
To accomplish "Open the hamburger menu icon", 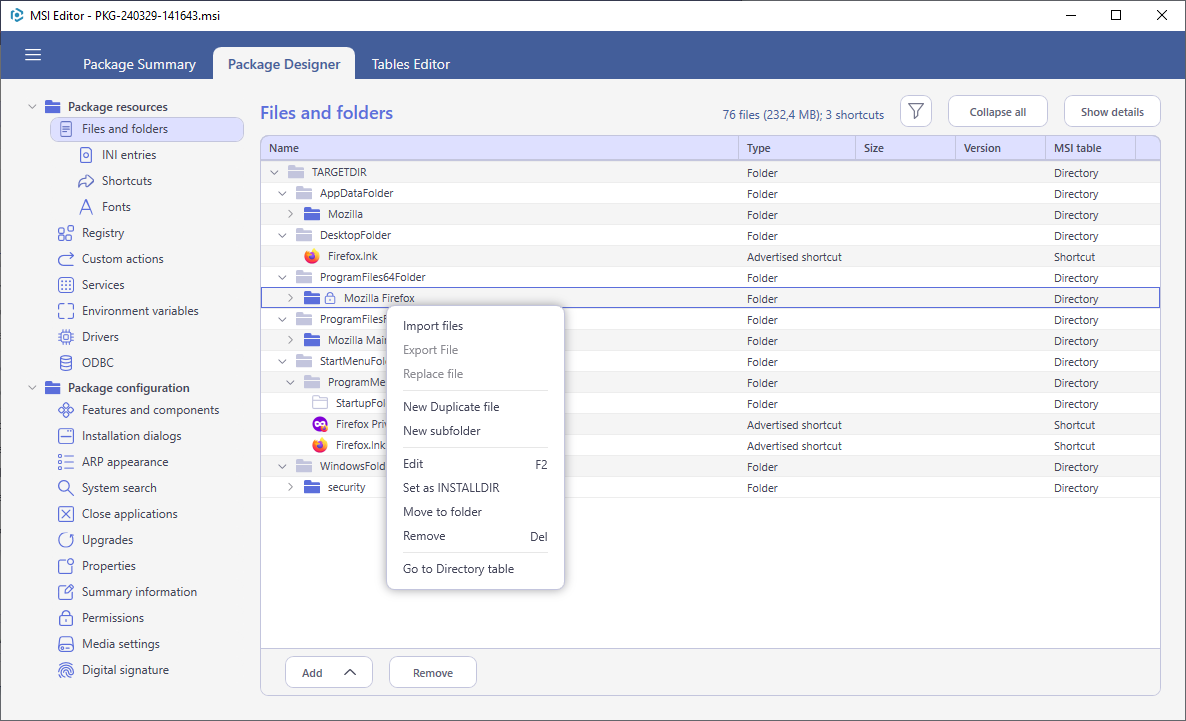I will (x=33, y=54).
